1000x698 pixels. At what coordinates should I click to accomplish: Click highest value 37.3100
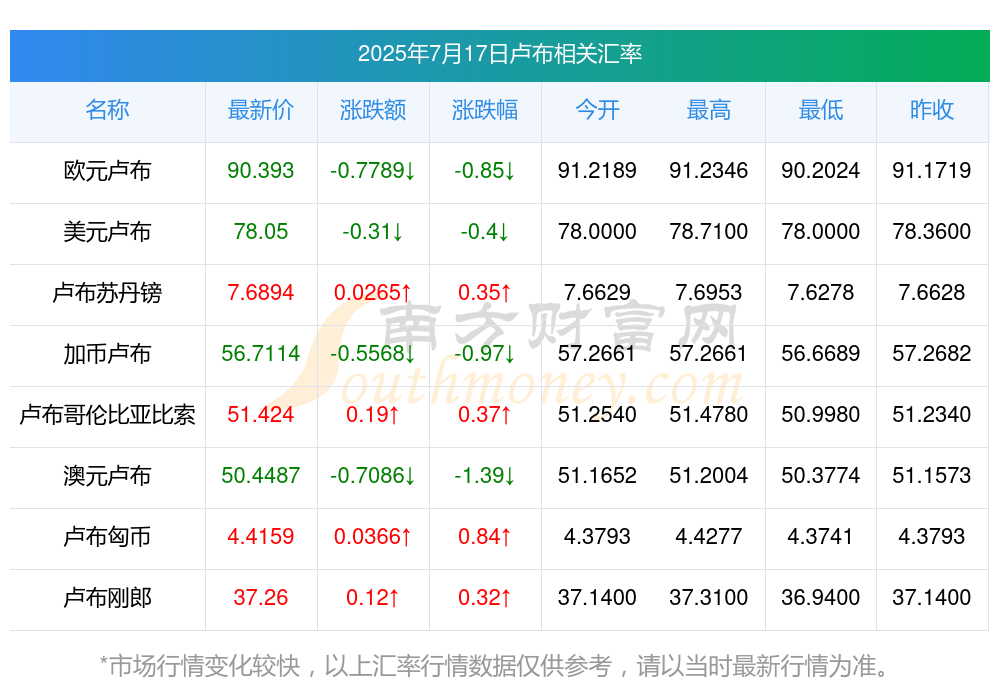tap(709, 597)
